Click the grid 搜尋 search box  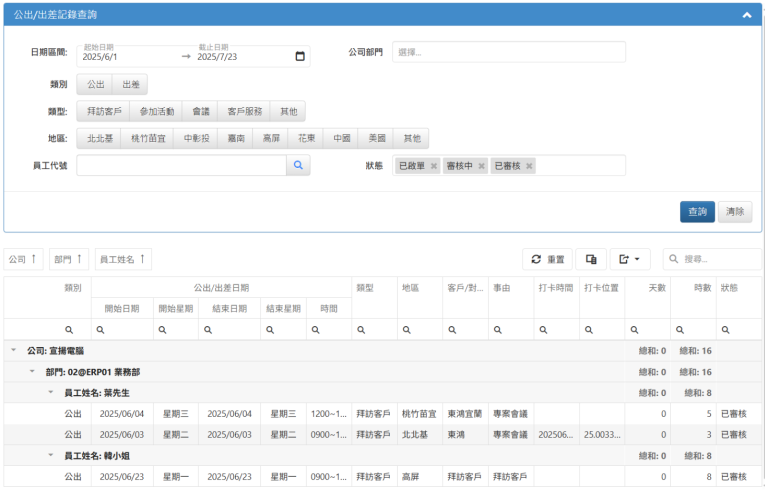click(712, 259)
